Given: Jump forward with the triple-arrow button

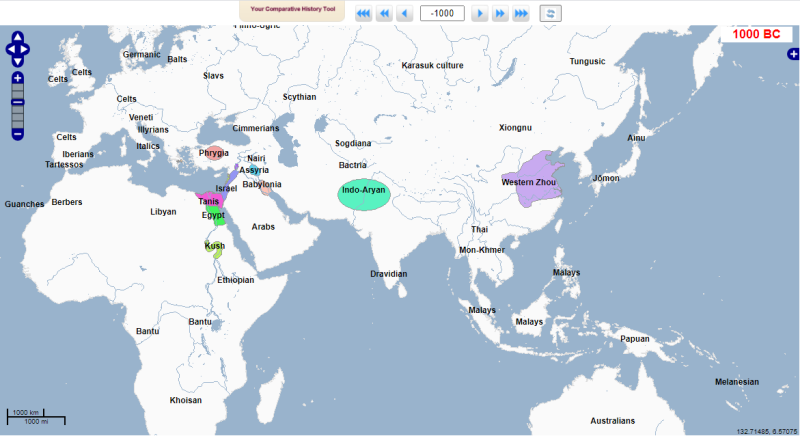Looking at the screenshot, I should pyautogui.click(x=521, y=13).
